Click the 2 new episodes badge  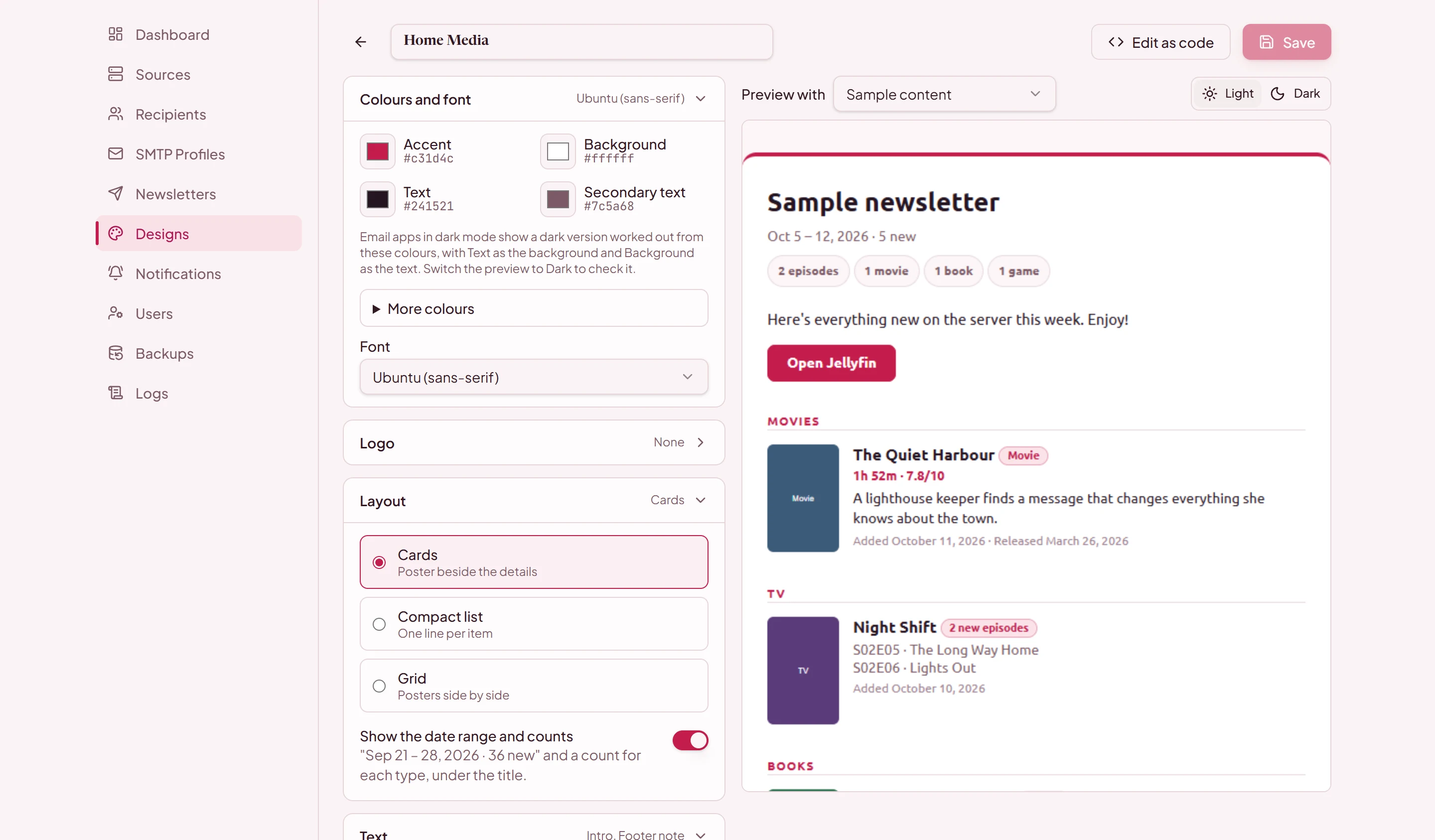[x=989, y=628]
